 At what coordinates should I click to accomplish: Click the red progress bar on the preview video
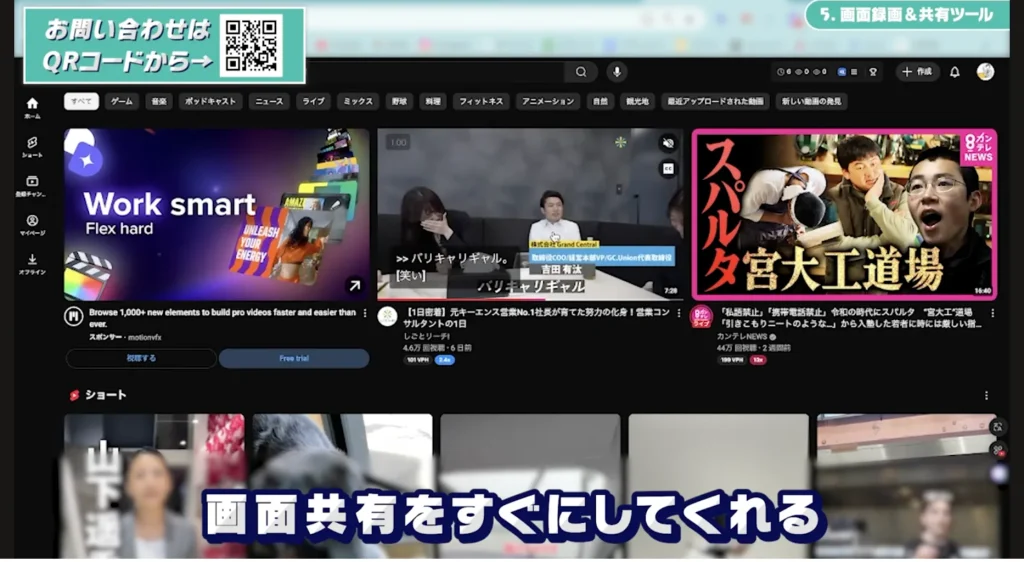tap(460, 298)
